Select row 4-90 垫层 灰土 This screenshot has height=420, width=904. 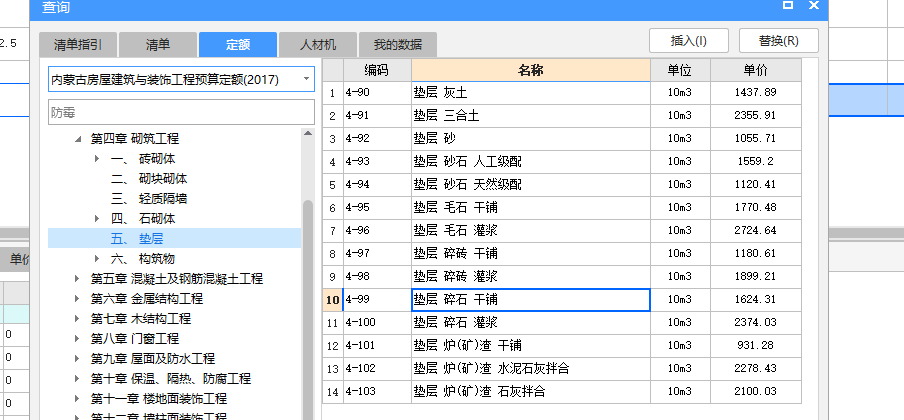pyautogui.click(x=530, y=93)
